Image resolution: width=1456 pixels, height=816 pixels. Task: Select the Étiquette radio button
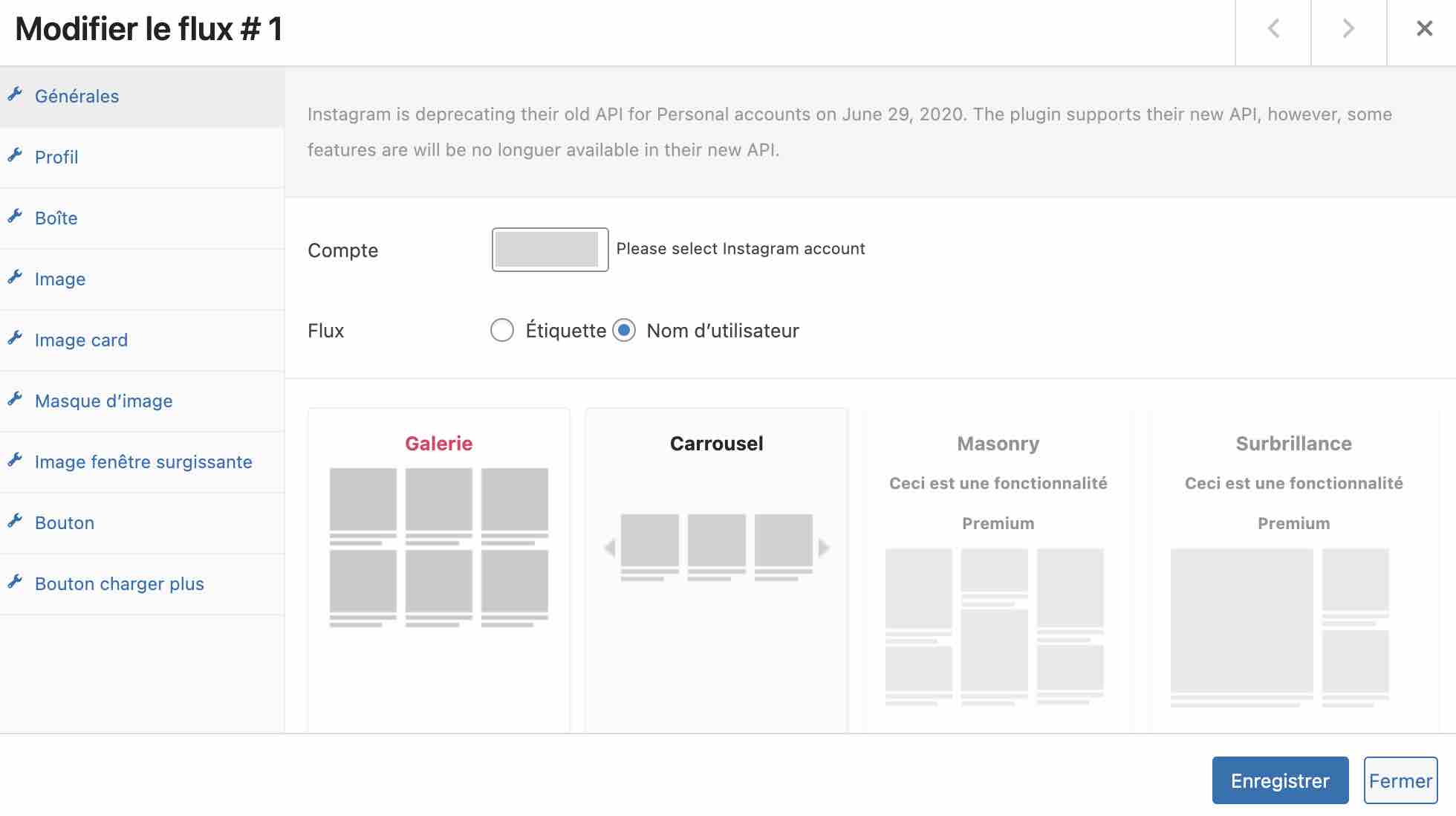(503, 330)
